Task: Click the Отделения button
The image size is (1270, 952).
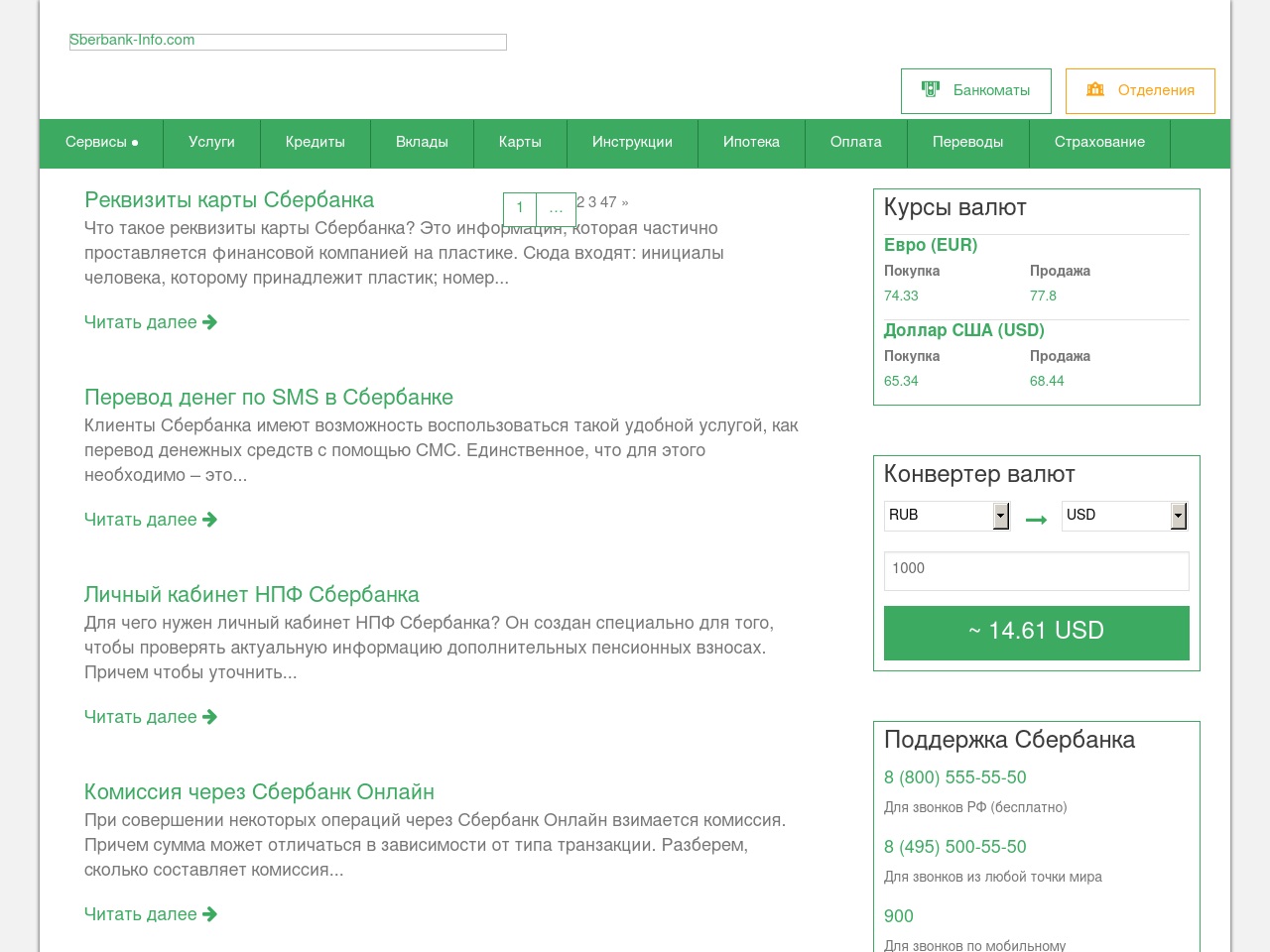Action: (1140, 90)
